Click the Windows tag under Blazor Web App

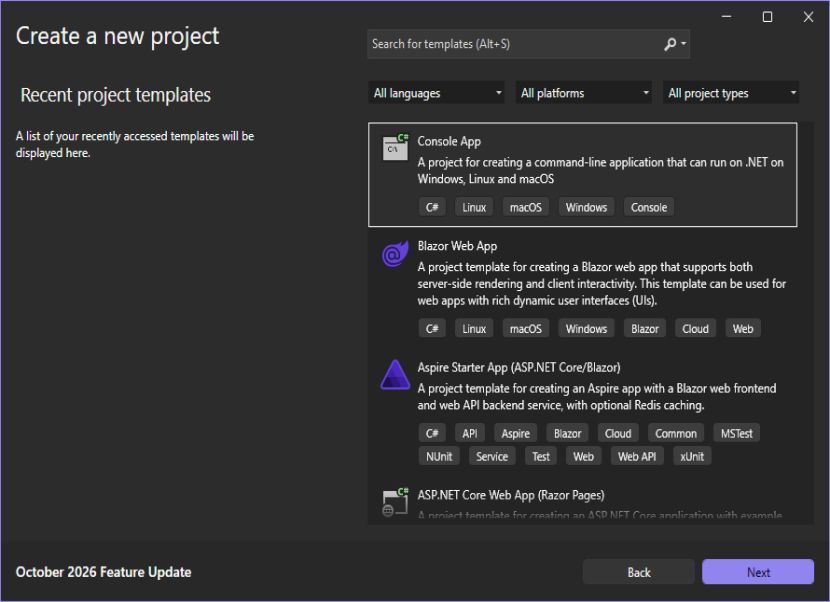586,329
